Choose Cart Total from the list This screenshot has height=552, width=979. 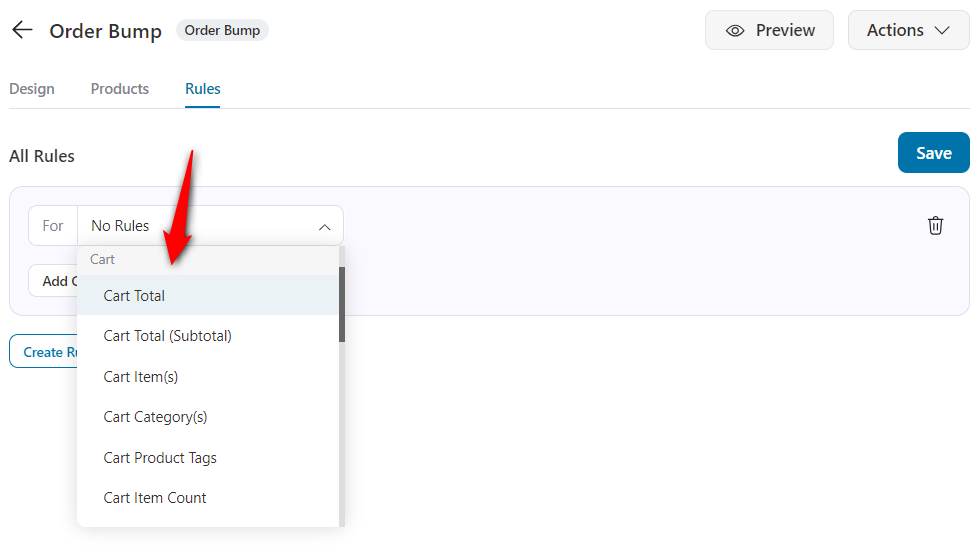pyautogui.click(x=208, y=295)
